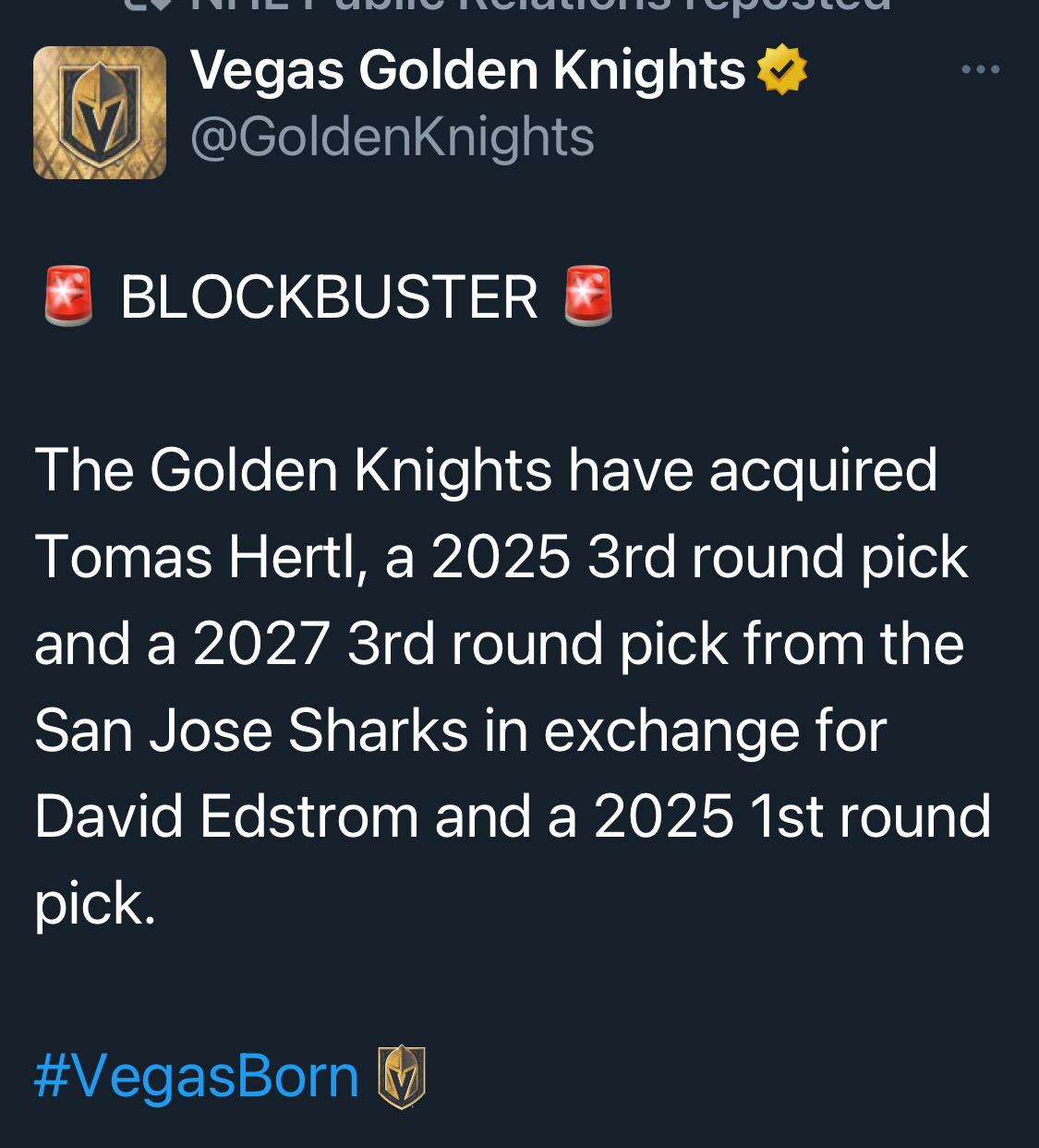Click the San Jose Sharks text line
This screenshot has height=1148, width=1039.
coord(461,731)
